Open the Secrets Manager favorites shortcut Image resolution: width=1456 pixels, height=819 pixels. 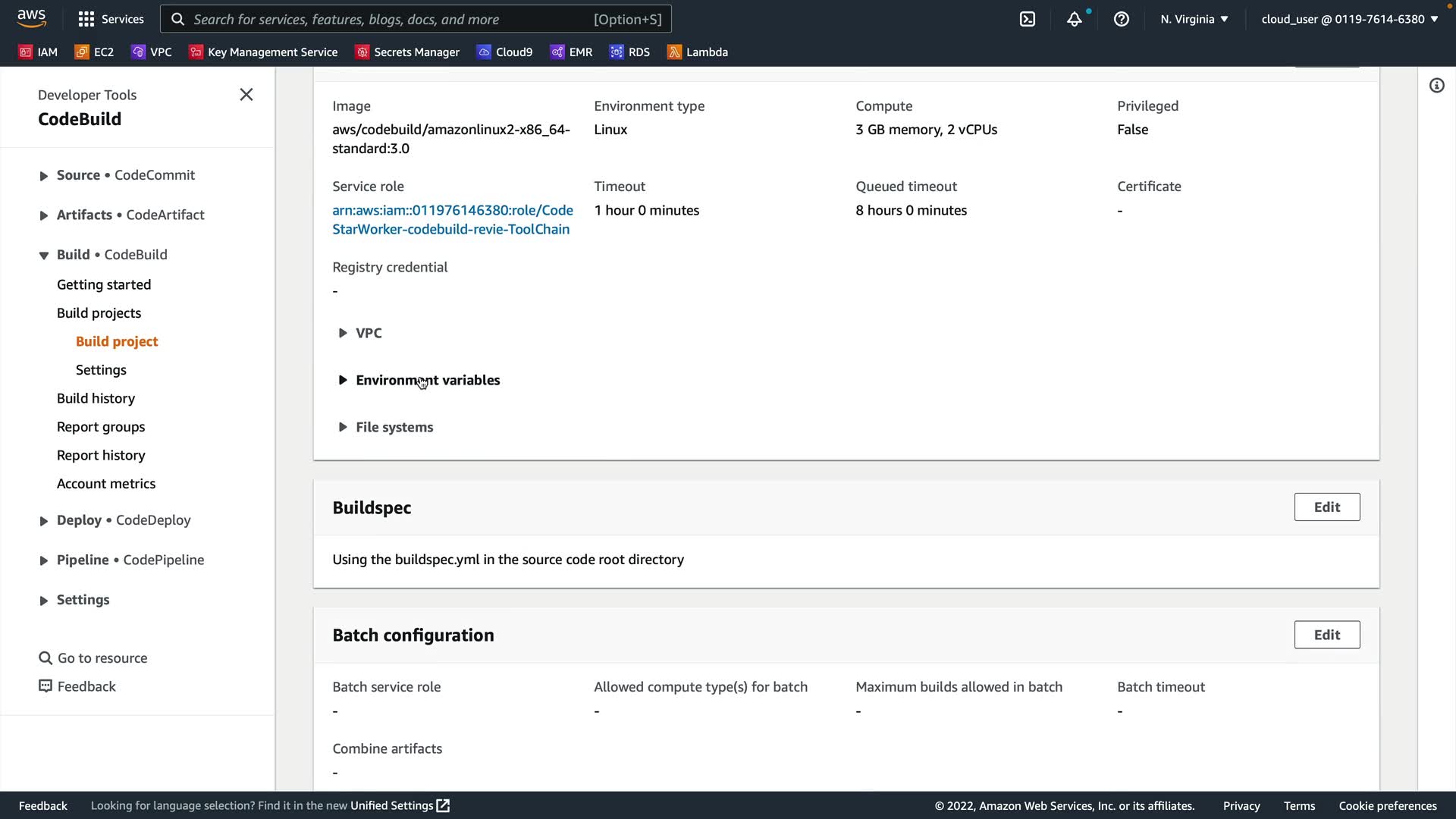point(407,52)
